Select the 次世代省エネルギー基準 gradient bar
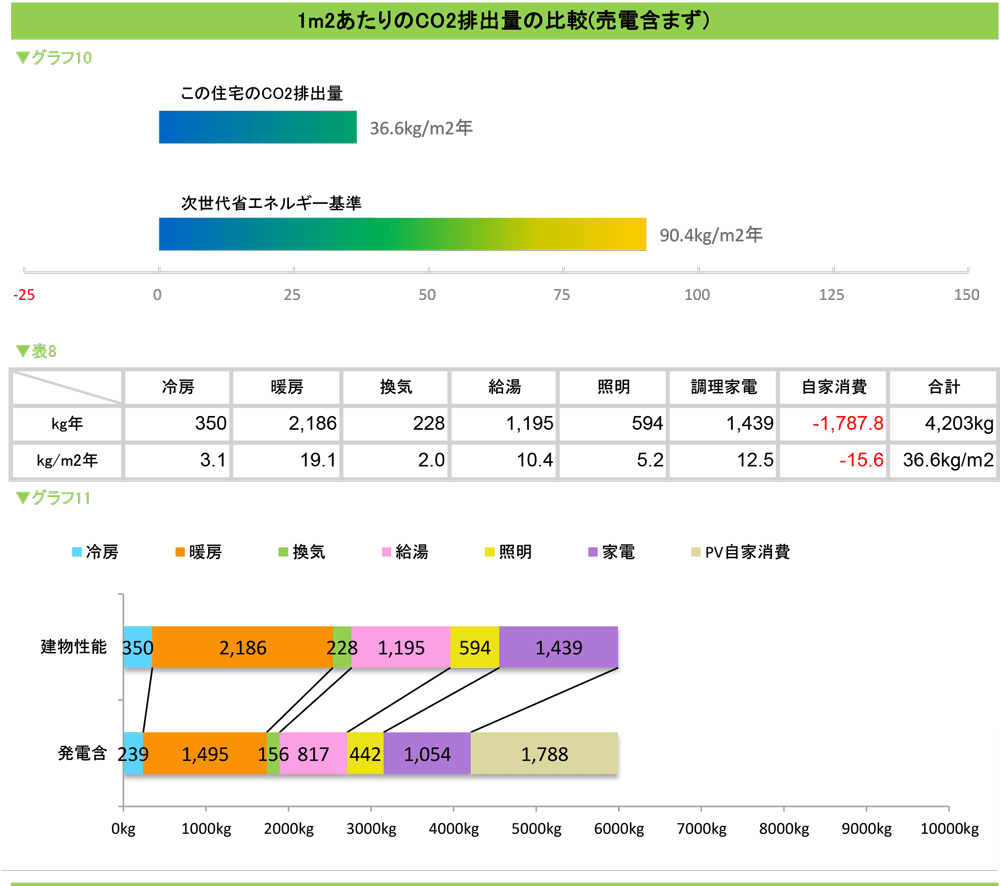The image size is (1000, 886). pyautogui.click(x=402, y=234)
